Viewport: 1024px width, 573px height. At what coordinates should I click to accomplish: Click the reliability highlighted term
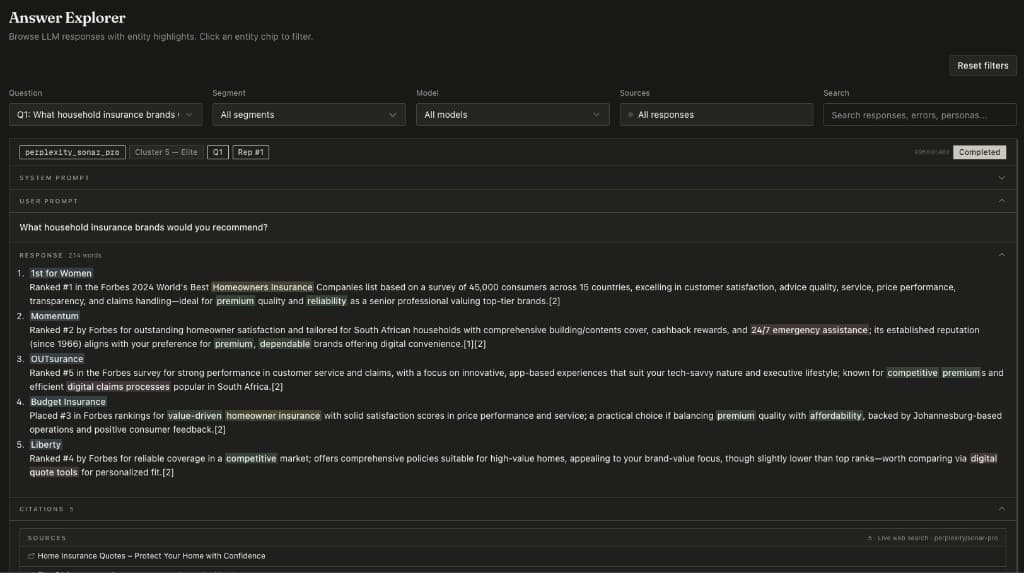[x=326, y=301]
